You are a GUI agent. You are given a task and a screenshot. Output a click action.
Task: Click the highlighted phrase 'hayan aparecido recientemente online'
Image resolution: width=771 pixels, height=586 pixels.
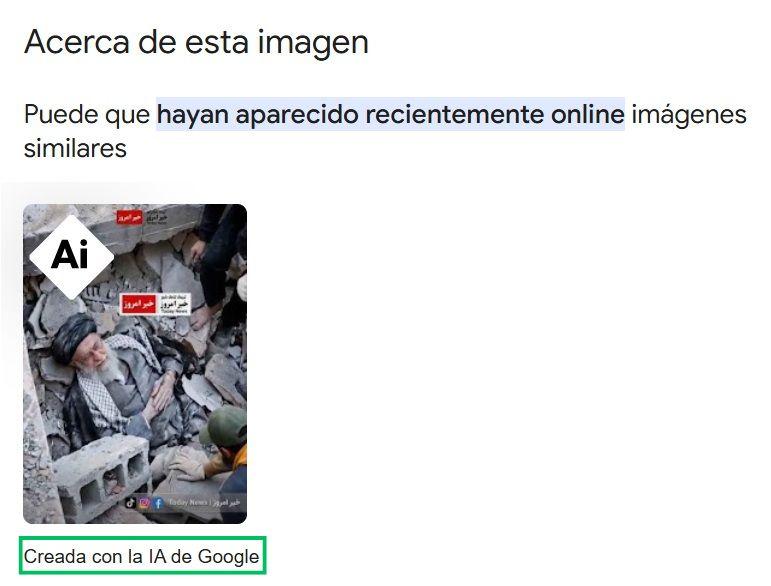pyautogui.click(x=390, y=115)
